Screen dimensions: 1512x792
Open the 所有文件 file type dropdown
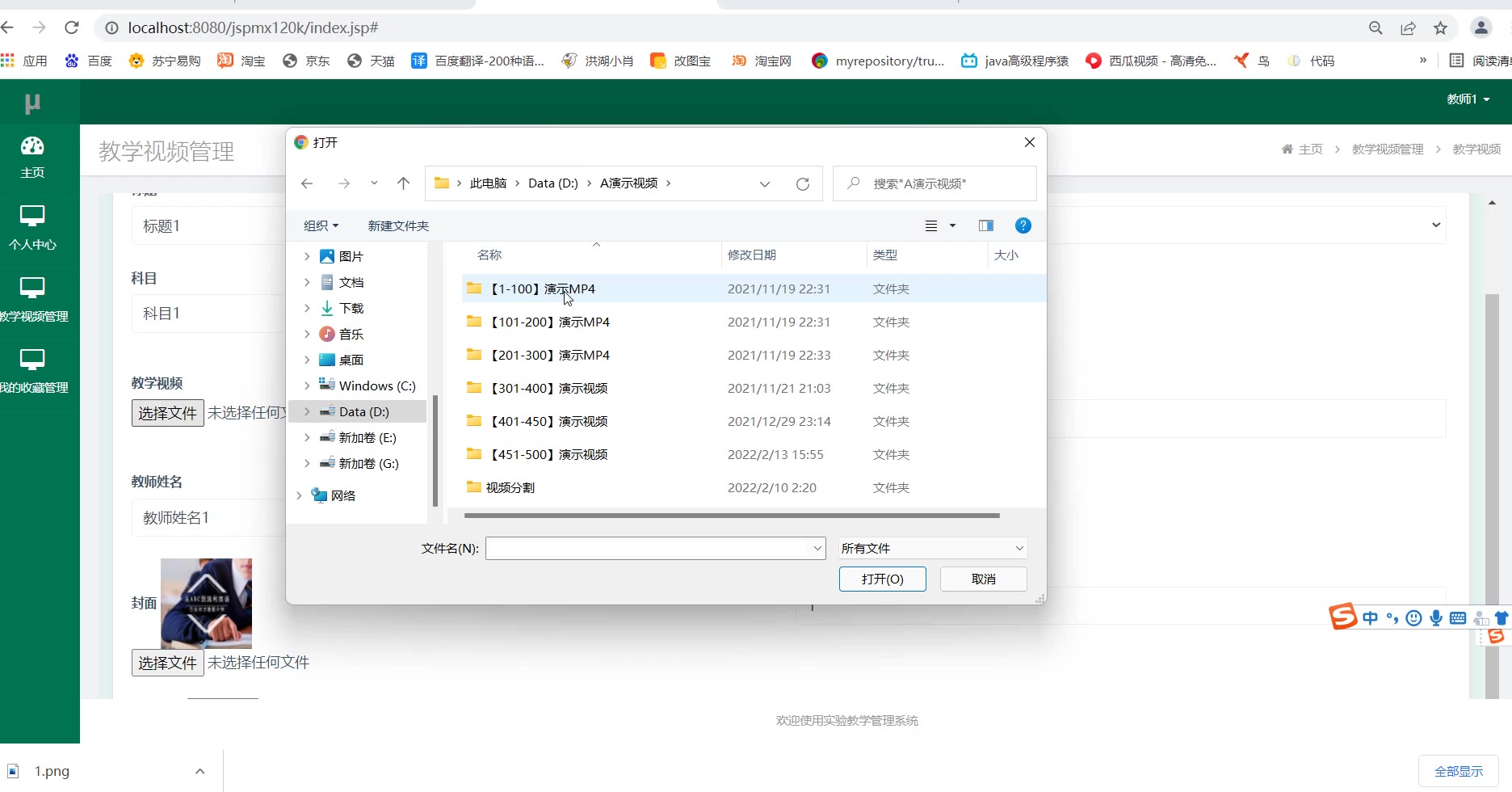(x=932, y=548)
